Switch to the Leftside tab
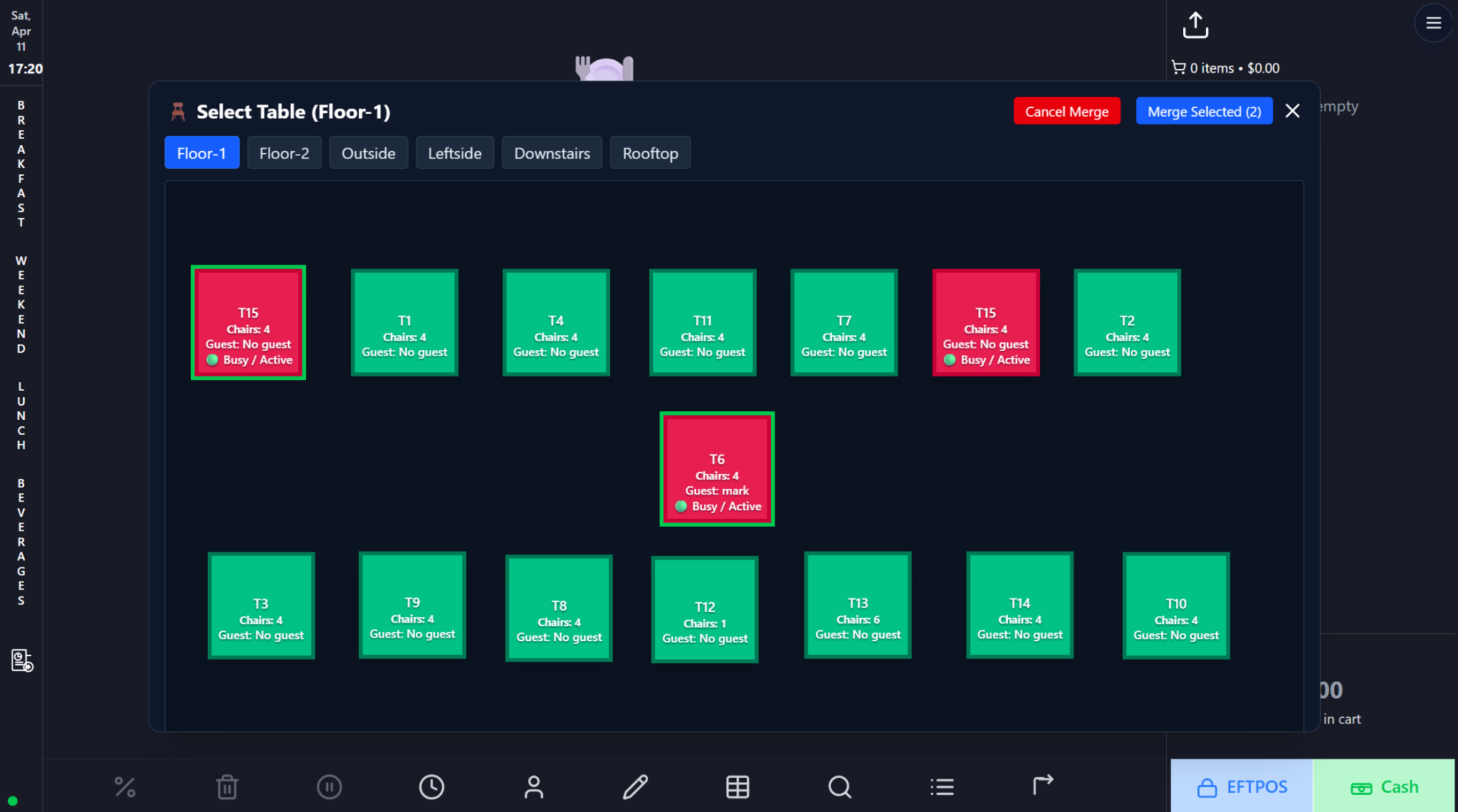 click(x=454, y=152)
